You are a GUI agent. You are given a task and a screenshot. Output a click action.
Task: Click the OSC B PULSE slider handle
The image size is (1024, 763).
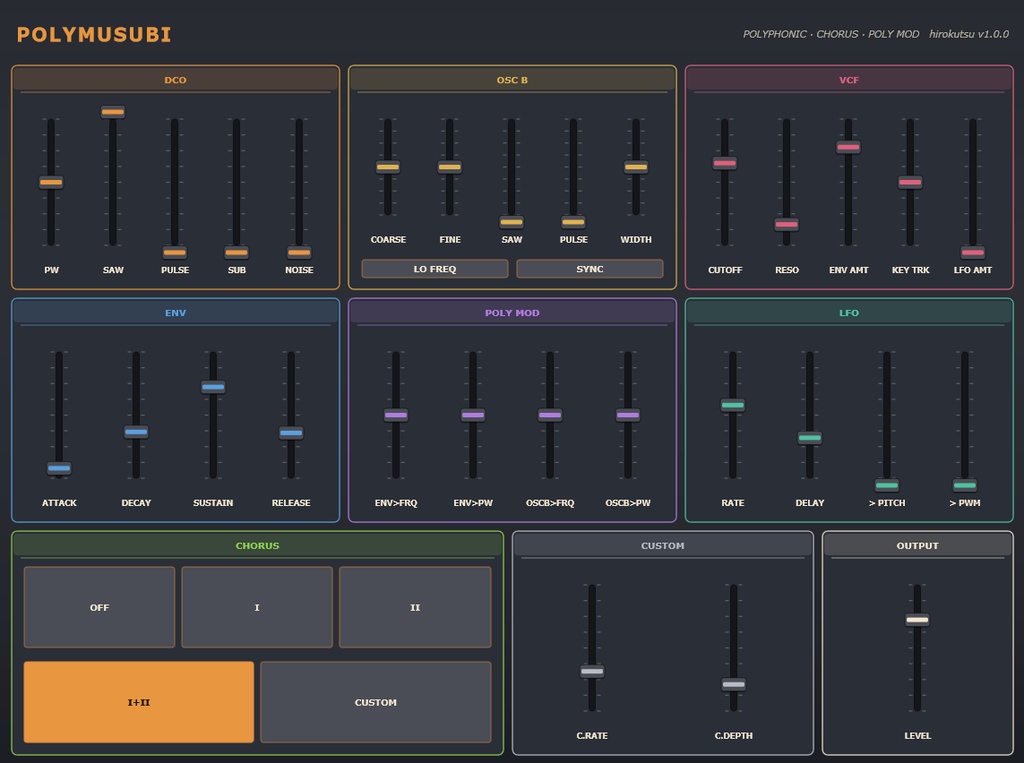point(573,222)
